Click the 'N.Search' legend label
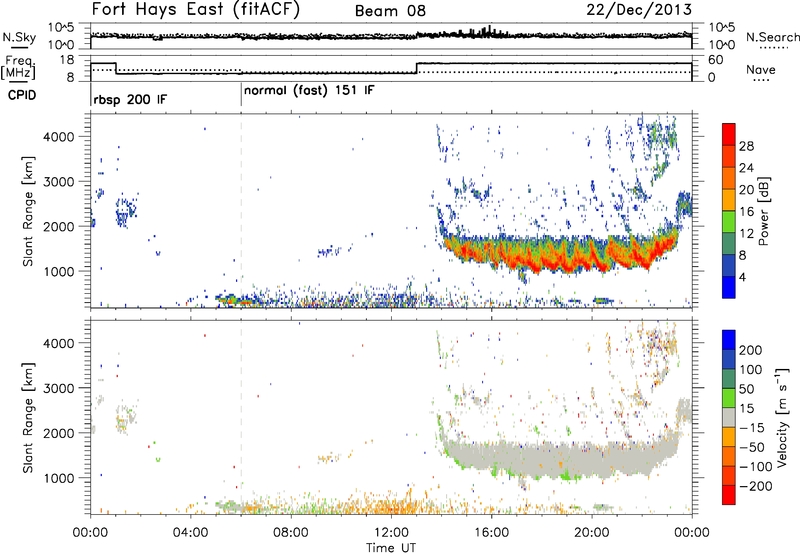 click(772, 37)
